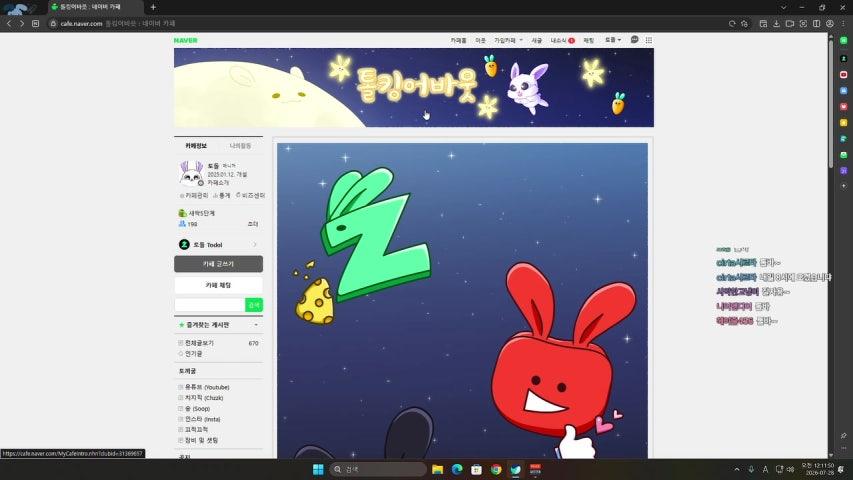Switch to the 카페정보 tab
853x480 pixels.
196,146
